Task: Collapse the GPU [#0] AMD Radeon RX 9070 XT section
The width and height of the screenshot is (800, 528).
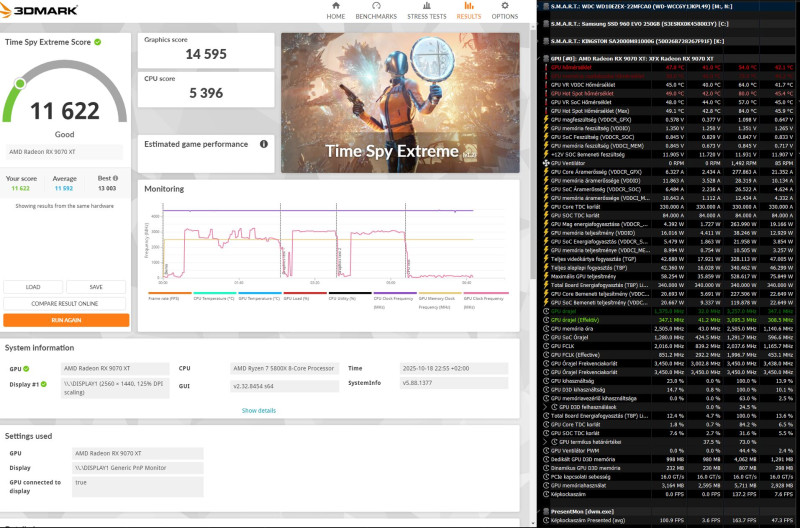Action: pos(540,59)
